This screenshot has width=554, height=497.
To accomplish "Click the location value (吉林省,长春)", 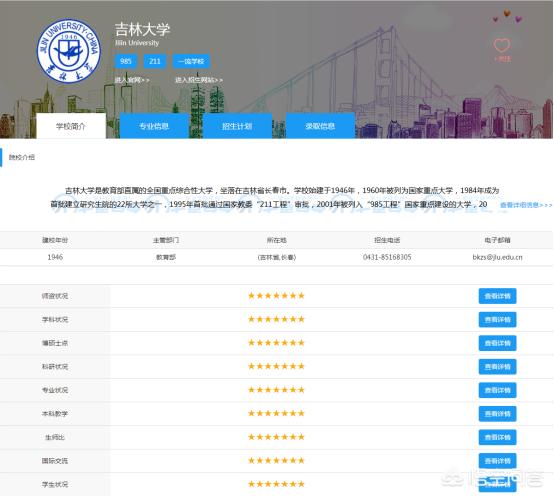I will tap(277, 257).
